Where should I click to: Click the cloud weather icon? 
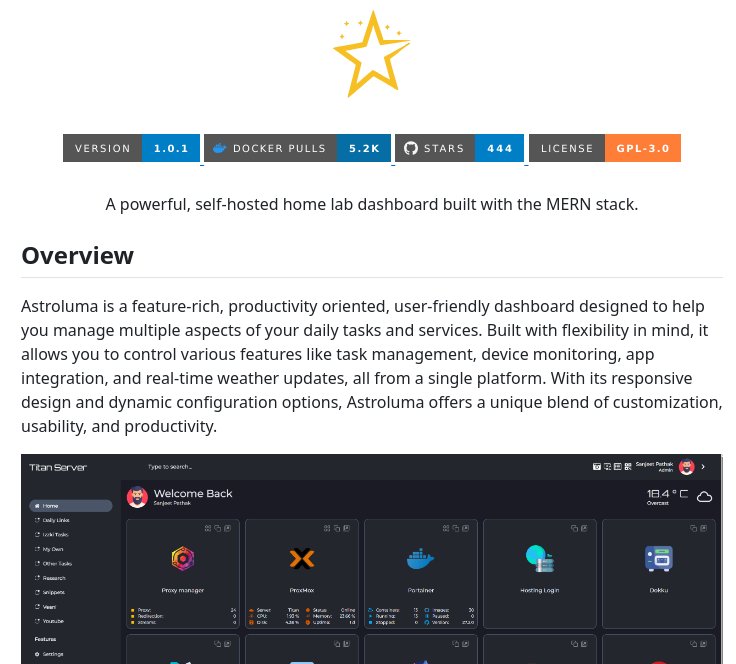click(704, 497)
